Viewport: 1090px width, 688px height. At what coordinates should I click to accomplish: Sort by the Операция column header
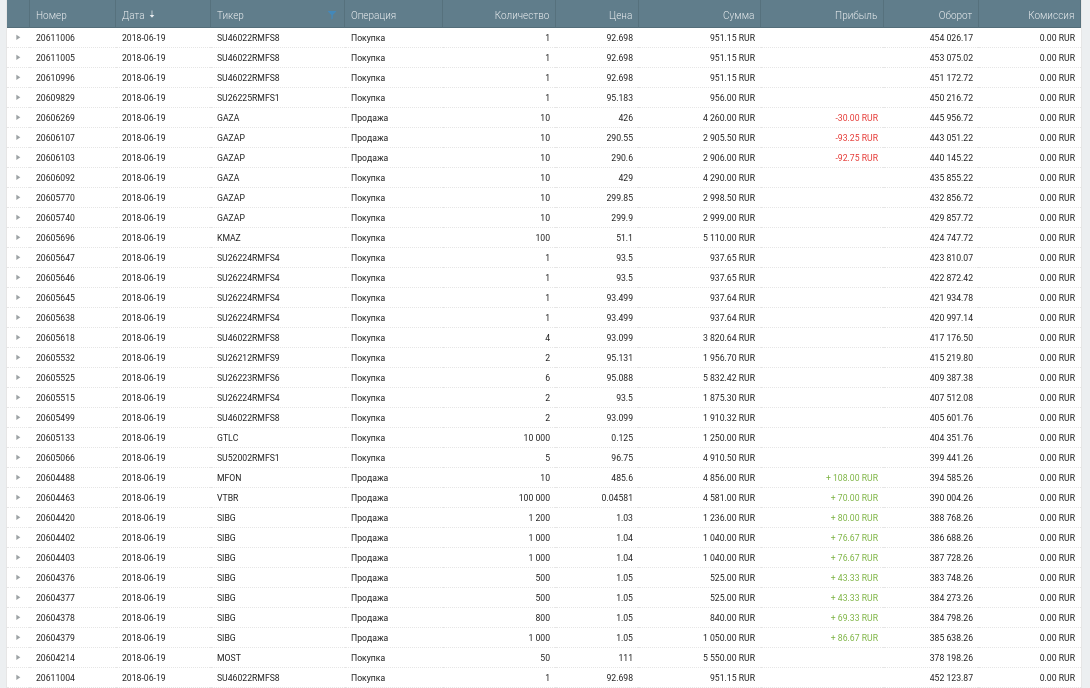373,15
